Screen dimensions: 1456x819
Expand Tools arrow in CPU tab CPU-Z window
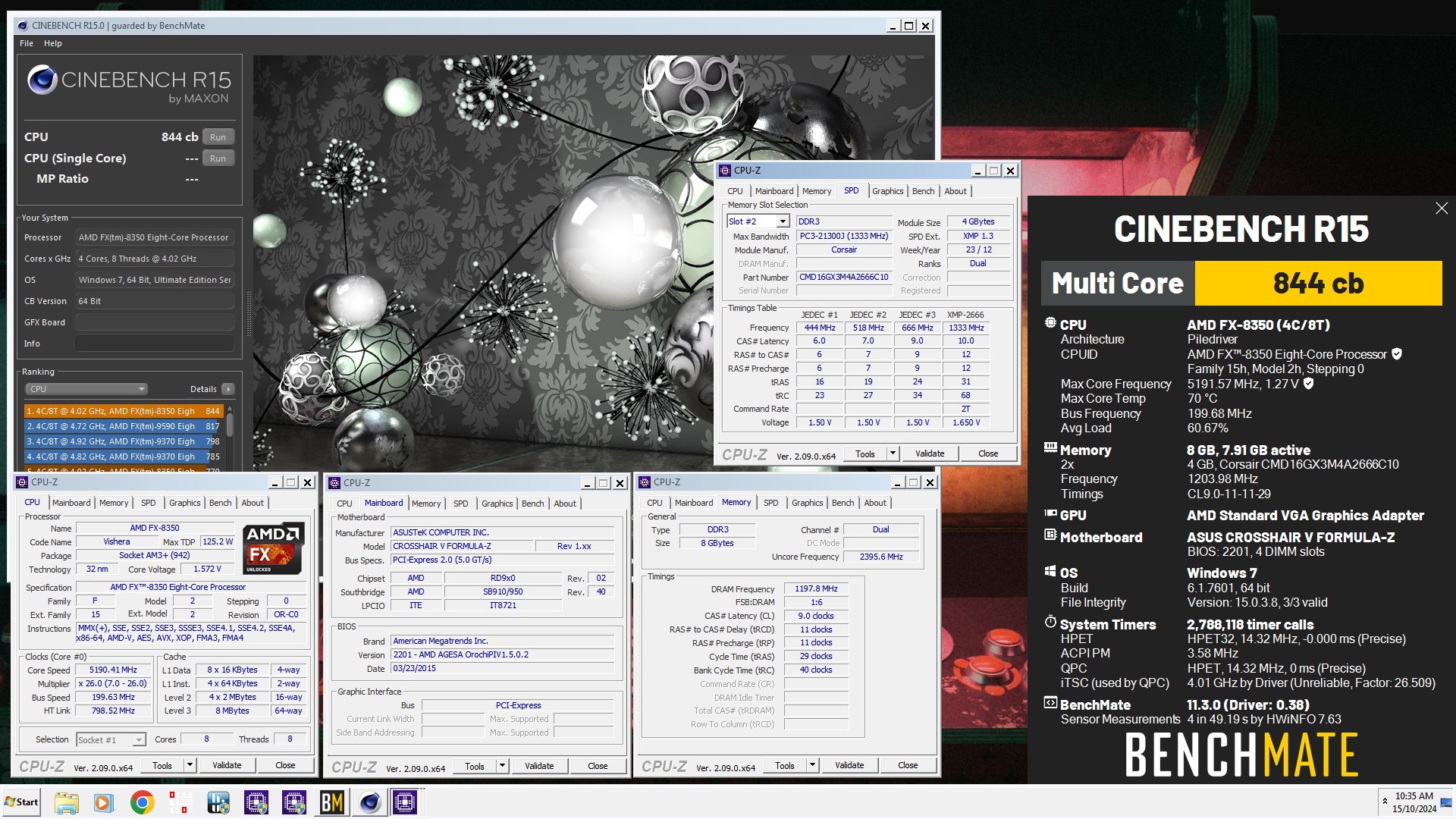190,765
